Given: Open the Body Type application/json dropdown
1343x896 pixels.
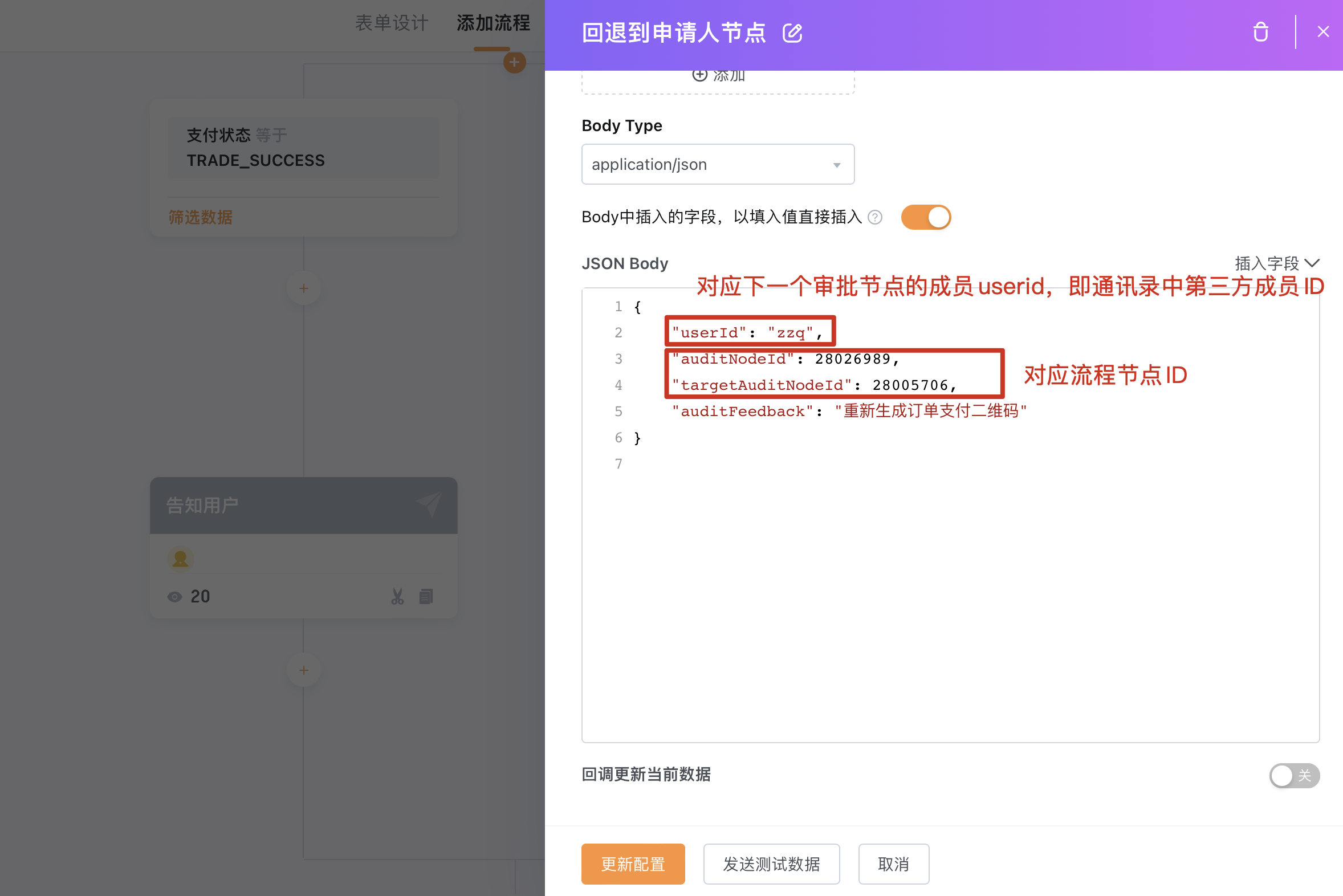Looking at the screenshot, I should click(x=718, y=164).
